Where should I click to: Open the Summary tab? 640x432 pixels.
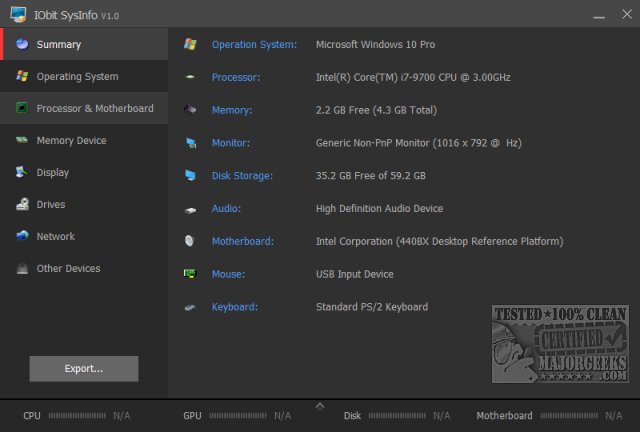click(59, 44)
